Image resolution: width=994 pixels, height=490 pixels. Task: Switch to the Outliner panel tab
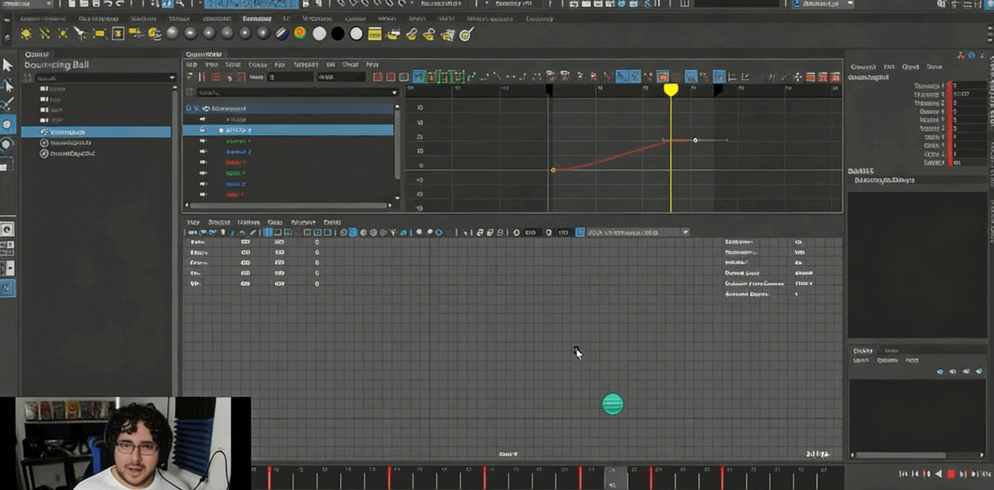pyautogui.click(x=37, y=54)
